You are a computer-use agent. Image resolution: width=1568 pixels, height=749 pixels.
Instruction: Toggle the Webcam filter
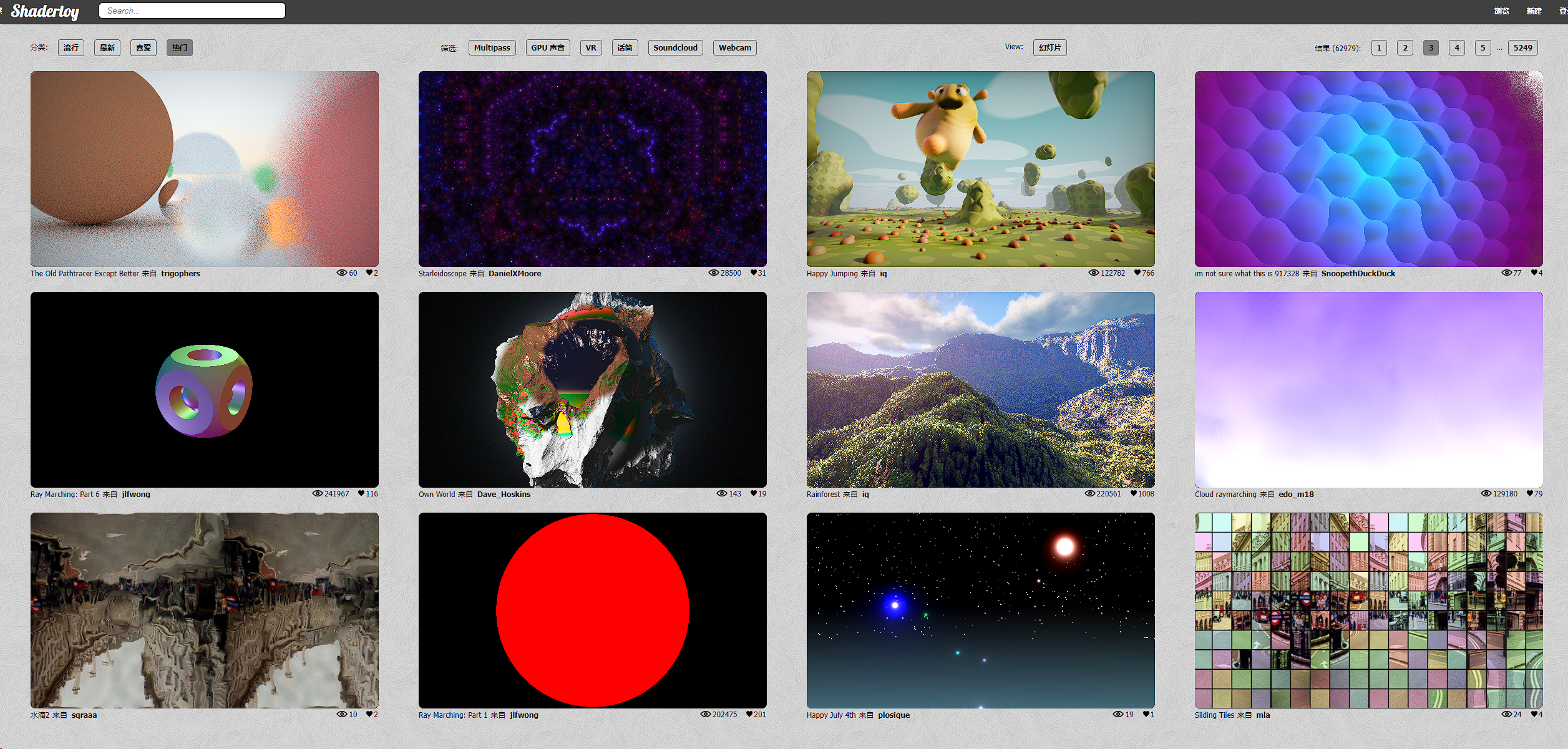[734, 48]
